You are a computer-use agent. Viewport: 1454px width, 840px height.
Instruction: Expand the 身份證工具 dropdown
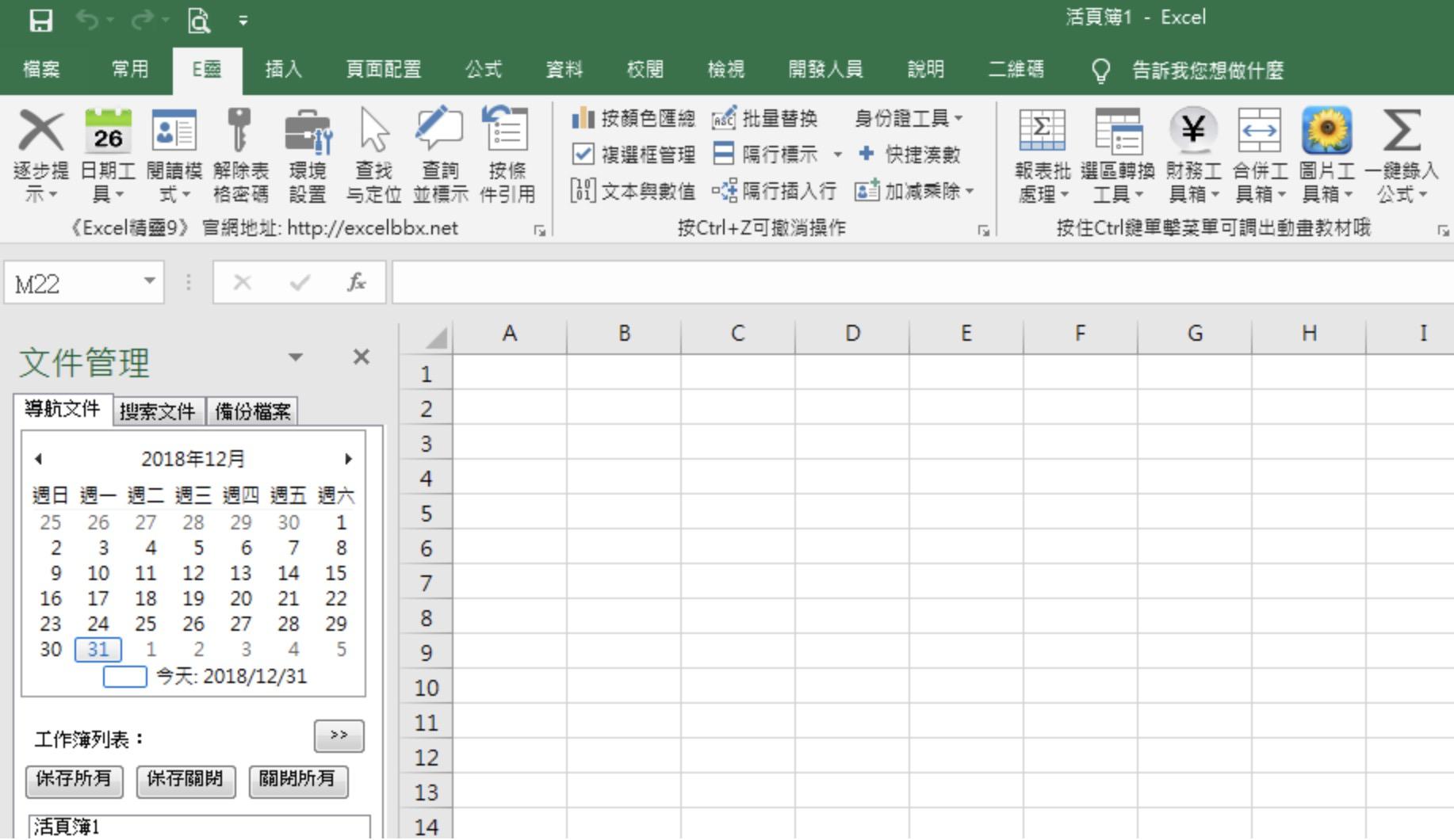[x=909, y=119]
